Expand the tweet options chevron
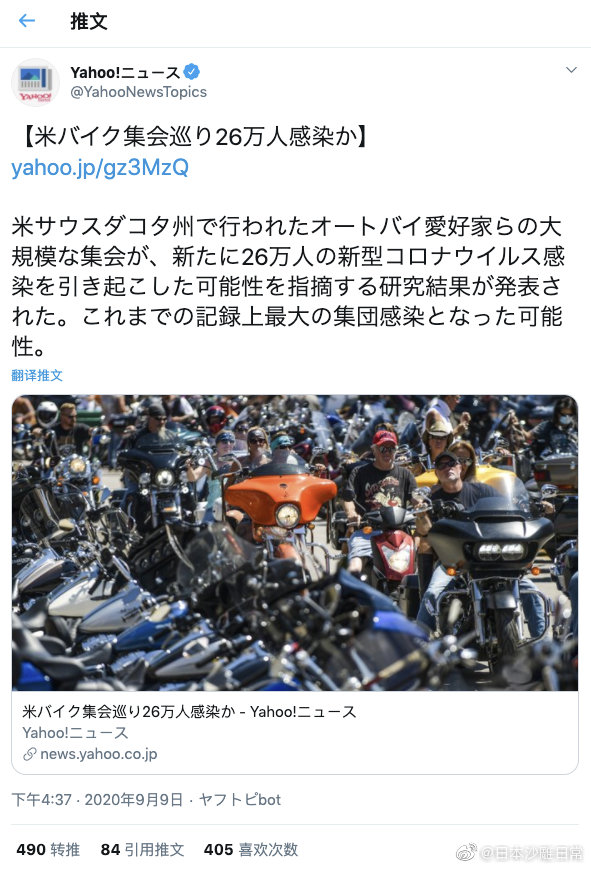This screenshot has width=591, height=869. click(571, 70)
